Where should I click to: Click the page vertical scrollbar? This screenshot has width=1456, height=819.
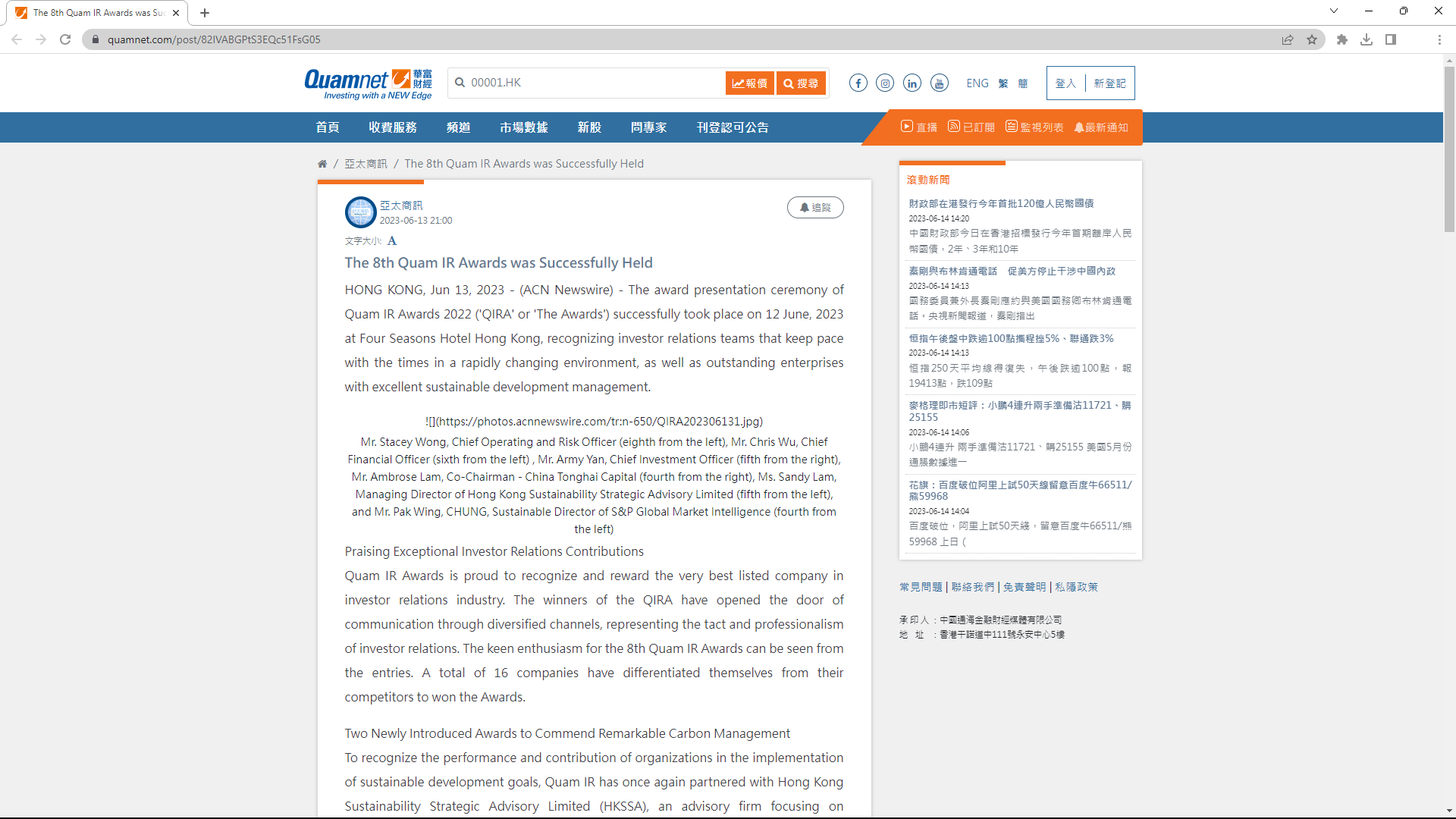1449,149
